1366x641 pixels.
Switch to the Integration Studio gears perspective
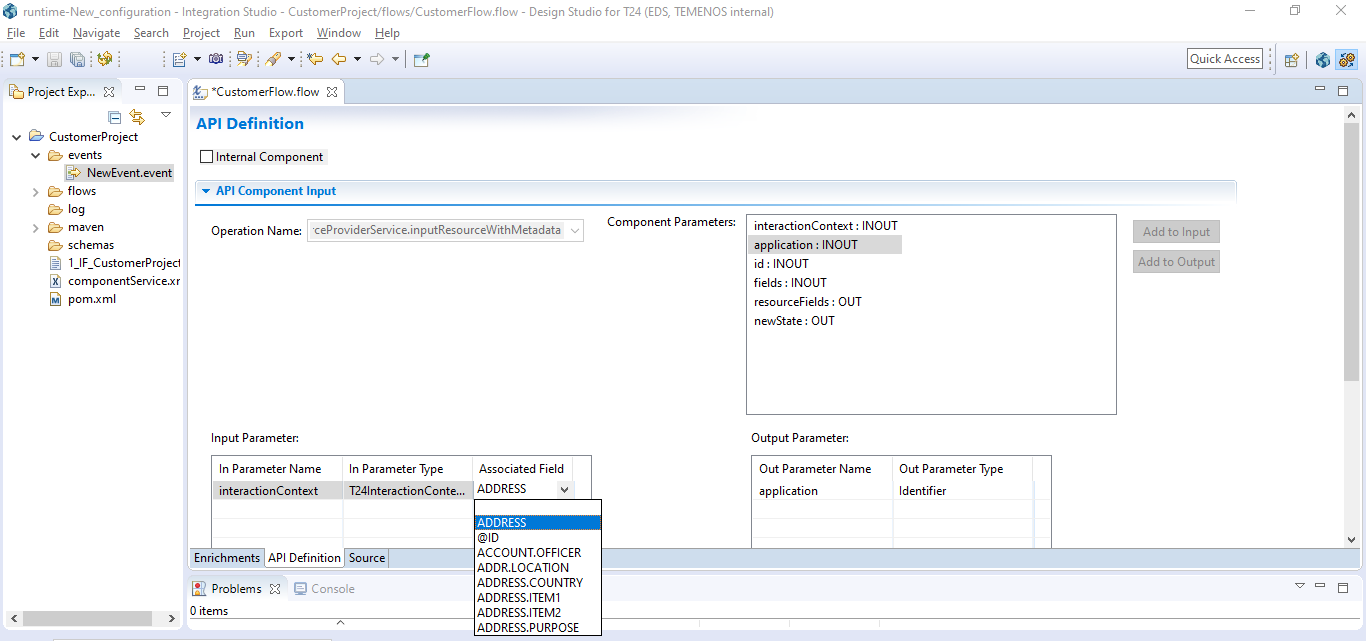[x=1346, y=60]
